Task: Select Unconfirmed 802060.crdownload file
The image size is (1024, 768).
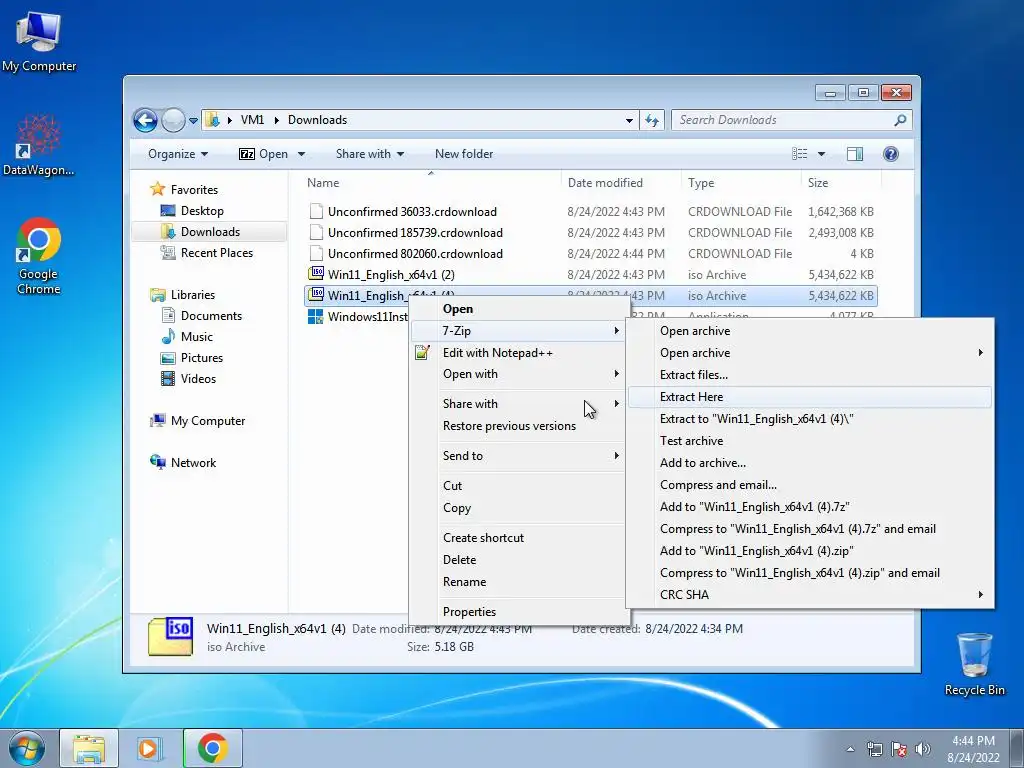Action: (591, 253)
